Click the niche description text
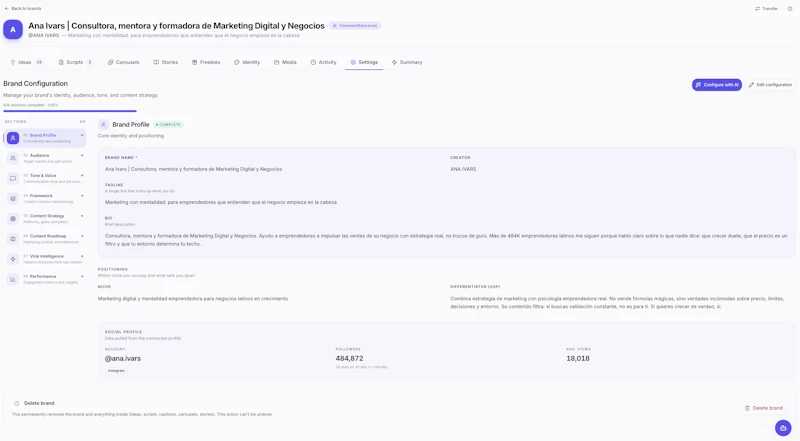The height and width of the screenshot is (441, 800). (193, 299)
